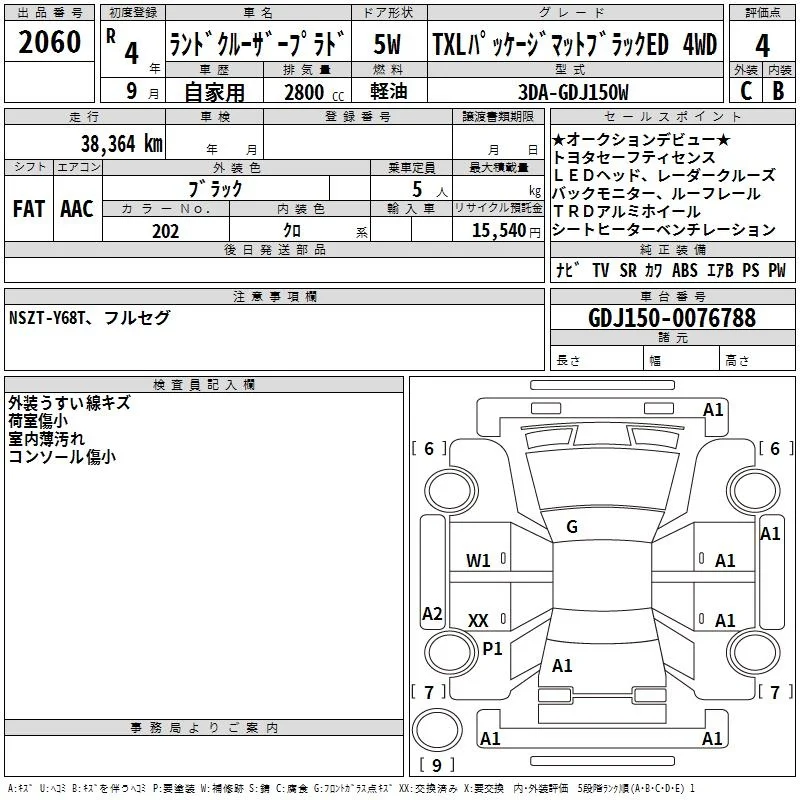Select inspector note 荷室傷小
This screenshot has height=800, width=800.
[38, 421]
